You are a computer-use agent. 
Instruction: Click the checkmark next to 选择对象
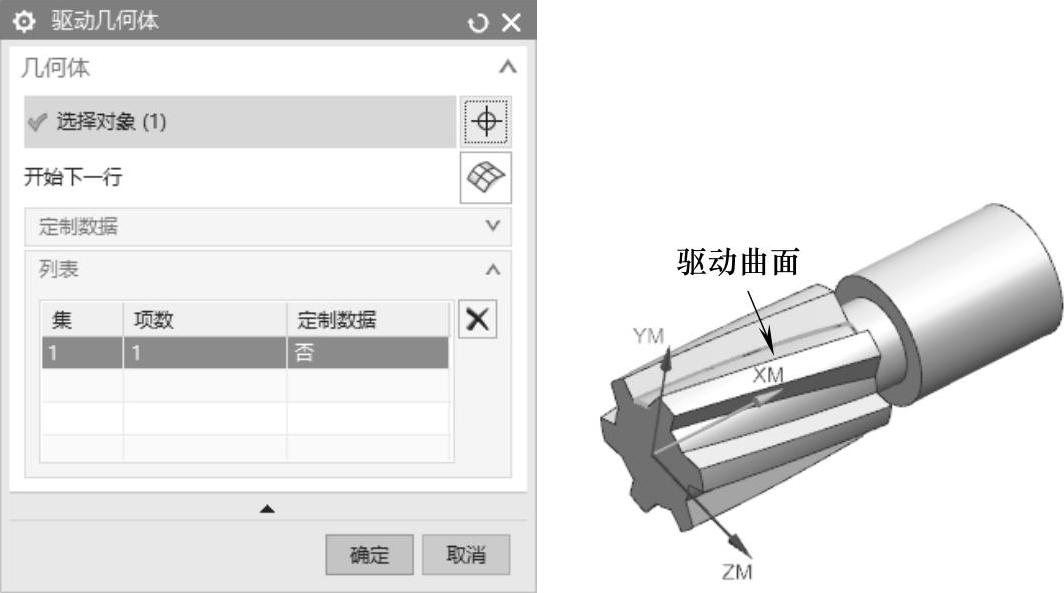(37, 122)
